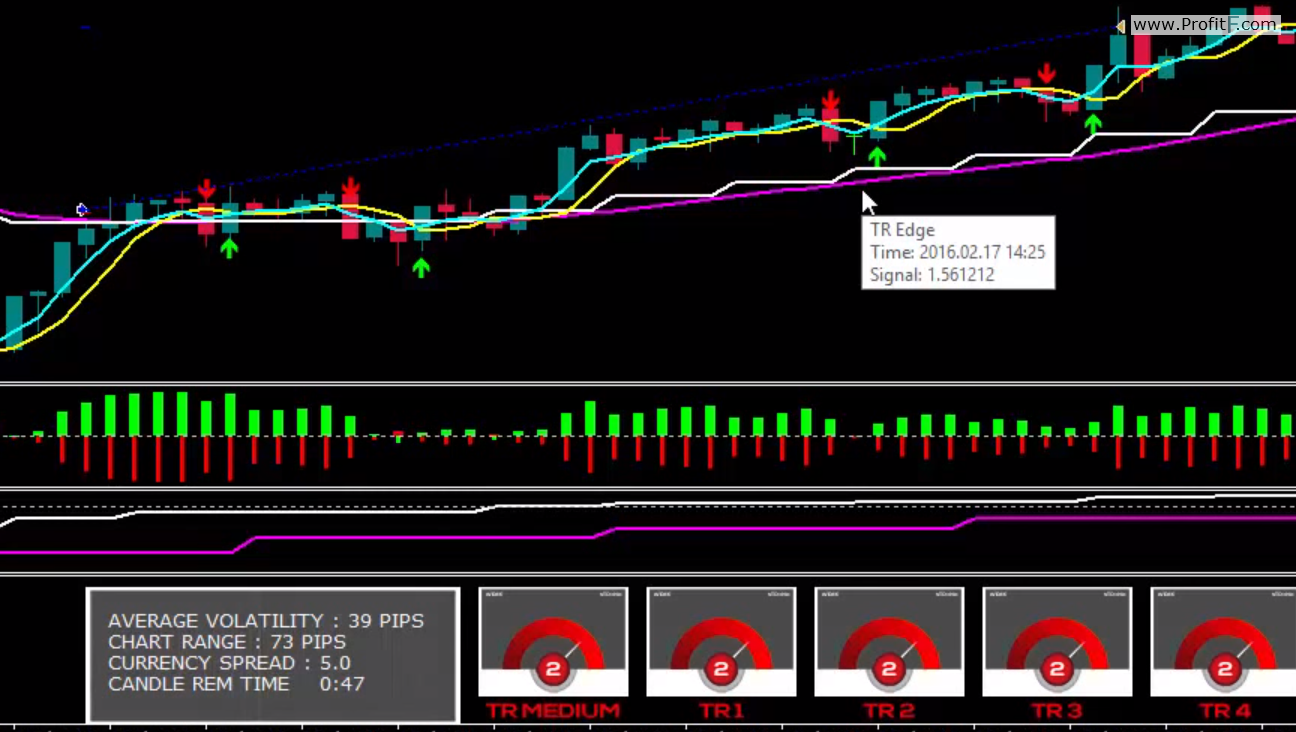Screen dimensions: 1296x732
Task: Click the TR3 gauge dial
Action: click(x=1057, y=642)
